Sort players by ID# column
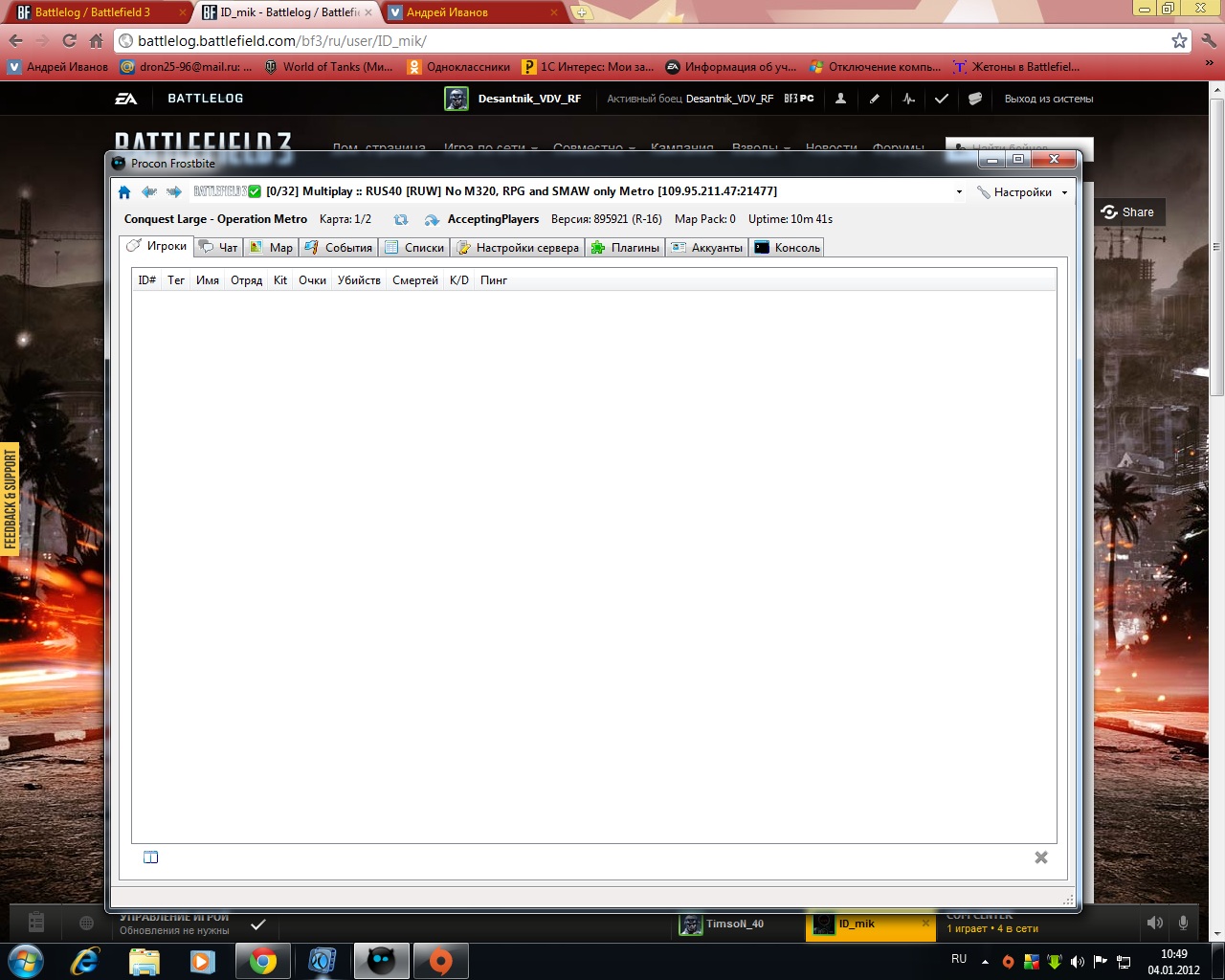The height and width of the screenshot is (980, 1225). pyautogui.click(x=147, y=280)
